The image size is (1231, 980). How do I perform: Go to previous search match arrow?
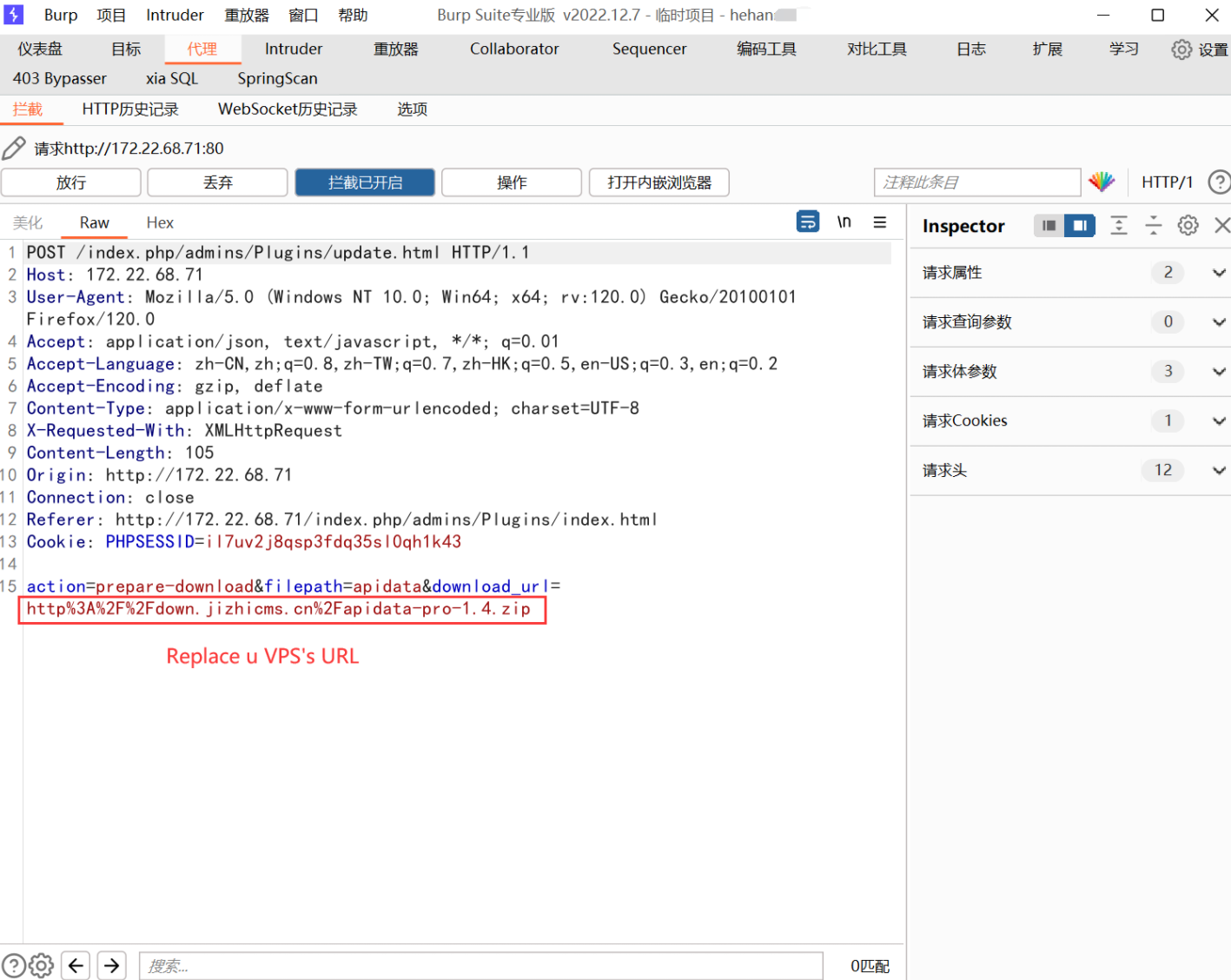(76, 965)
